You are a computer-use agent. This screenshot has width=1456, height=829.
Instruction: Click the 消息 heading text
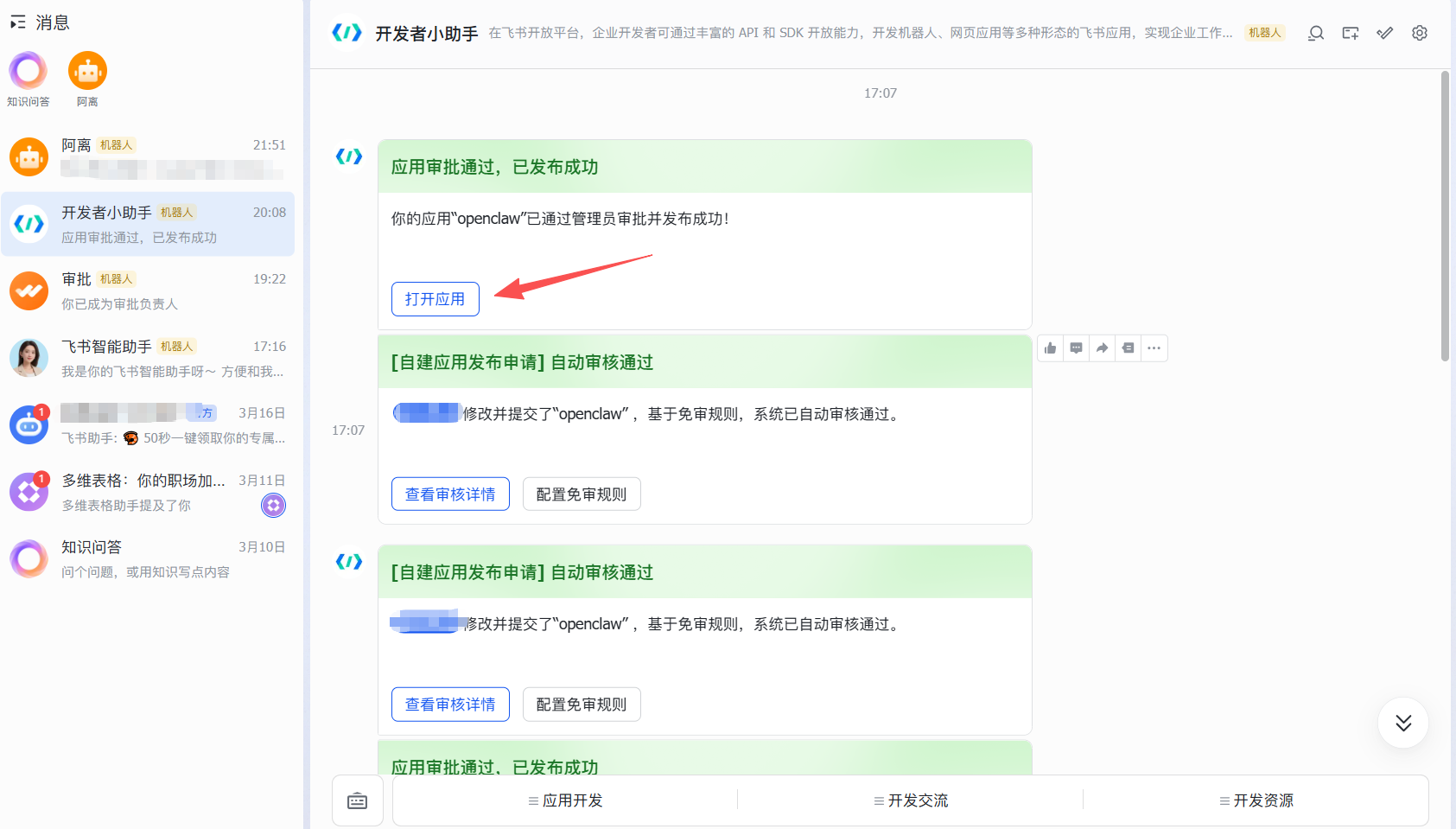pos(53,22)
